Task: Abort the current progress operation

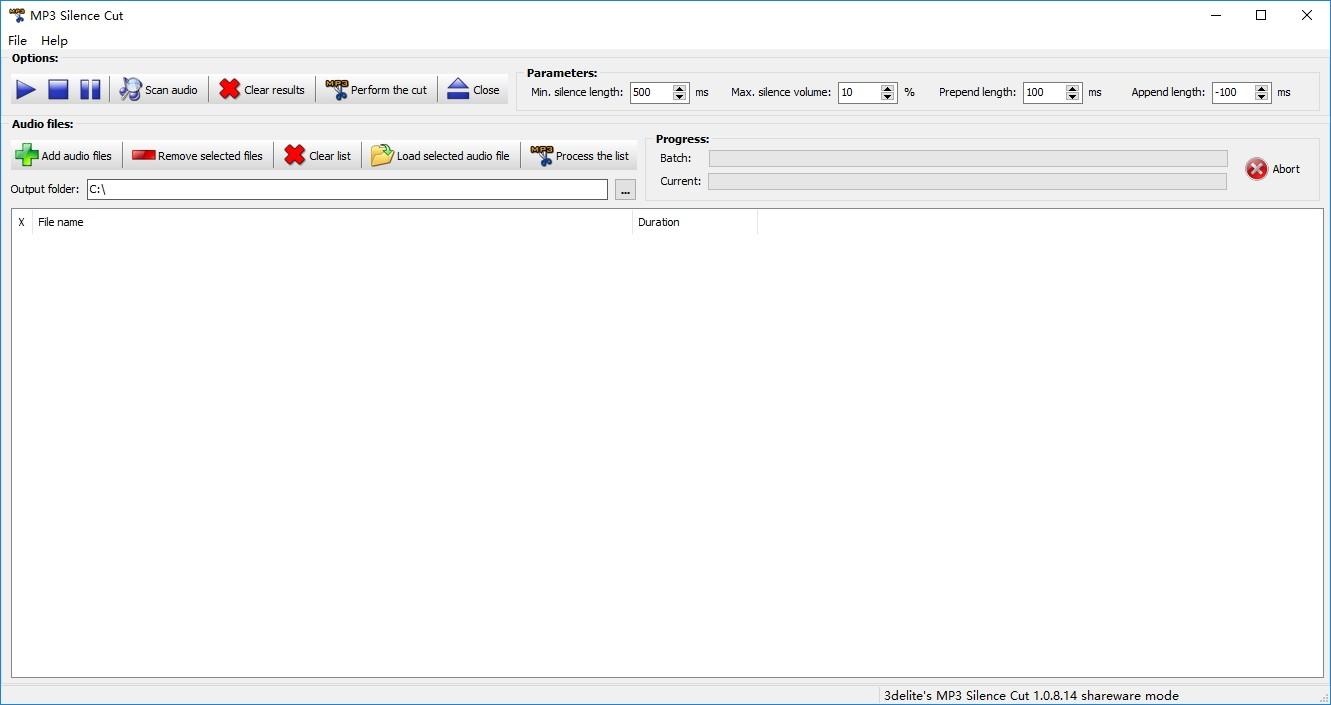Action: pos(1272,169)
